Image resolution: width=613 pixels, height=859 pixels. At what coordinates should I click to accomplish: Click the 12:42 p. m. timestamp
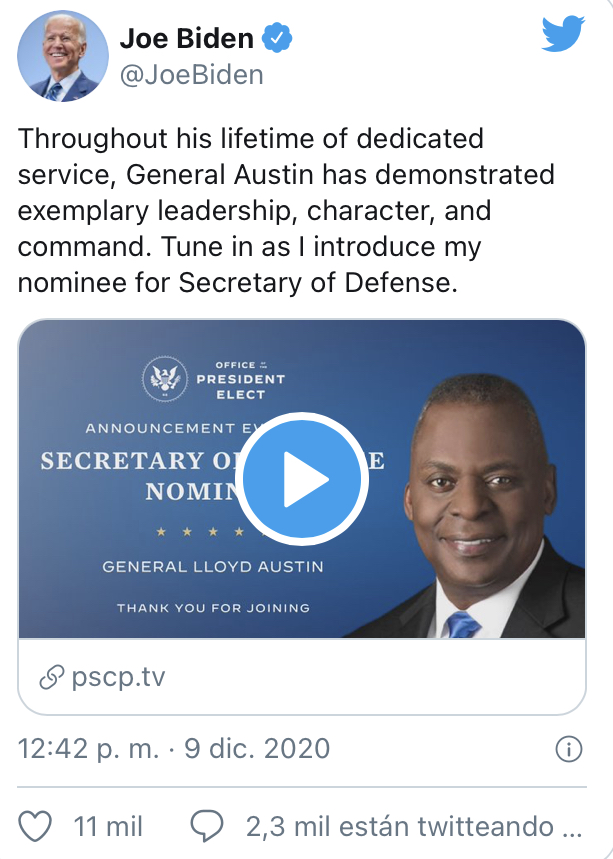point(88,749)
